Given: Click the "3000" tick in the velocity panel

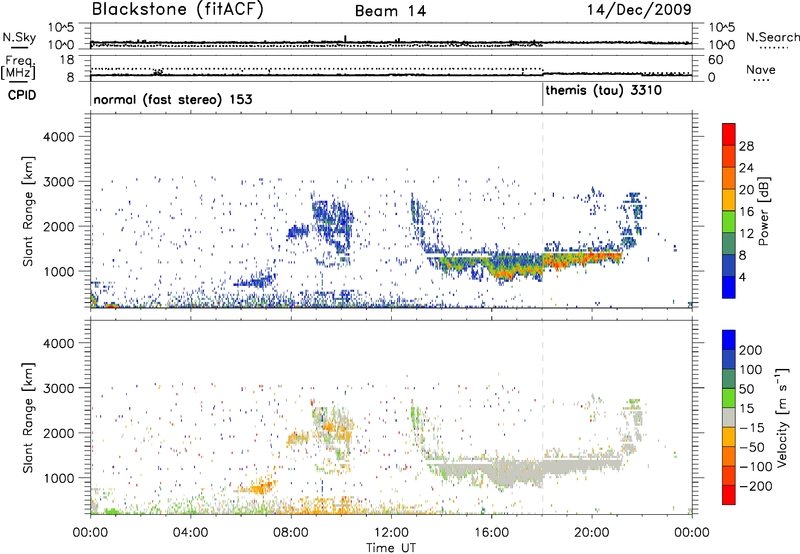Looking at the screenshot, I should click(59, 388).
